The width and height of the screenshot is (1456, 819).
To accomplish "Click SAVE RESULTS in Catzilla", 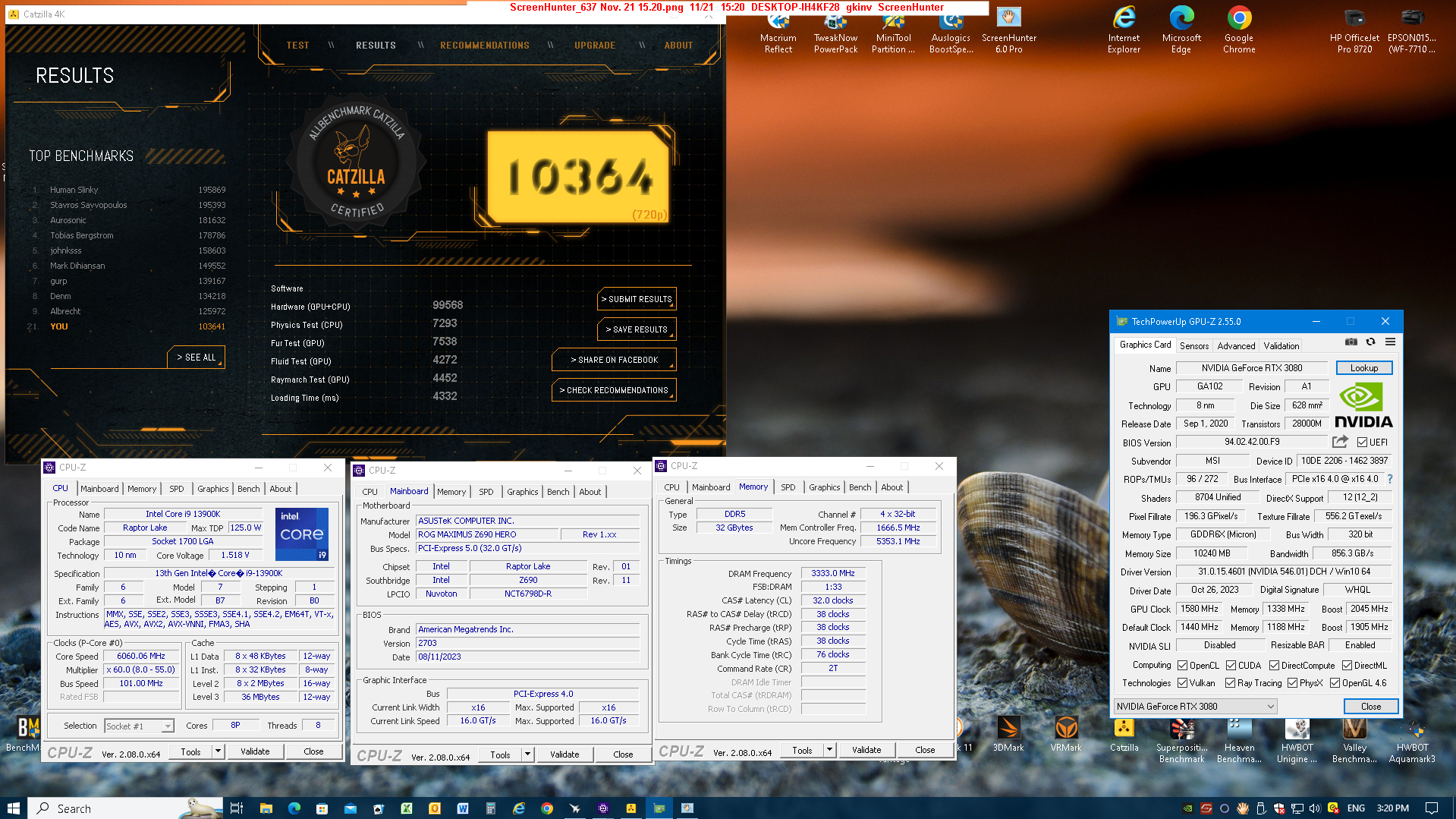I will [636, 329].
